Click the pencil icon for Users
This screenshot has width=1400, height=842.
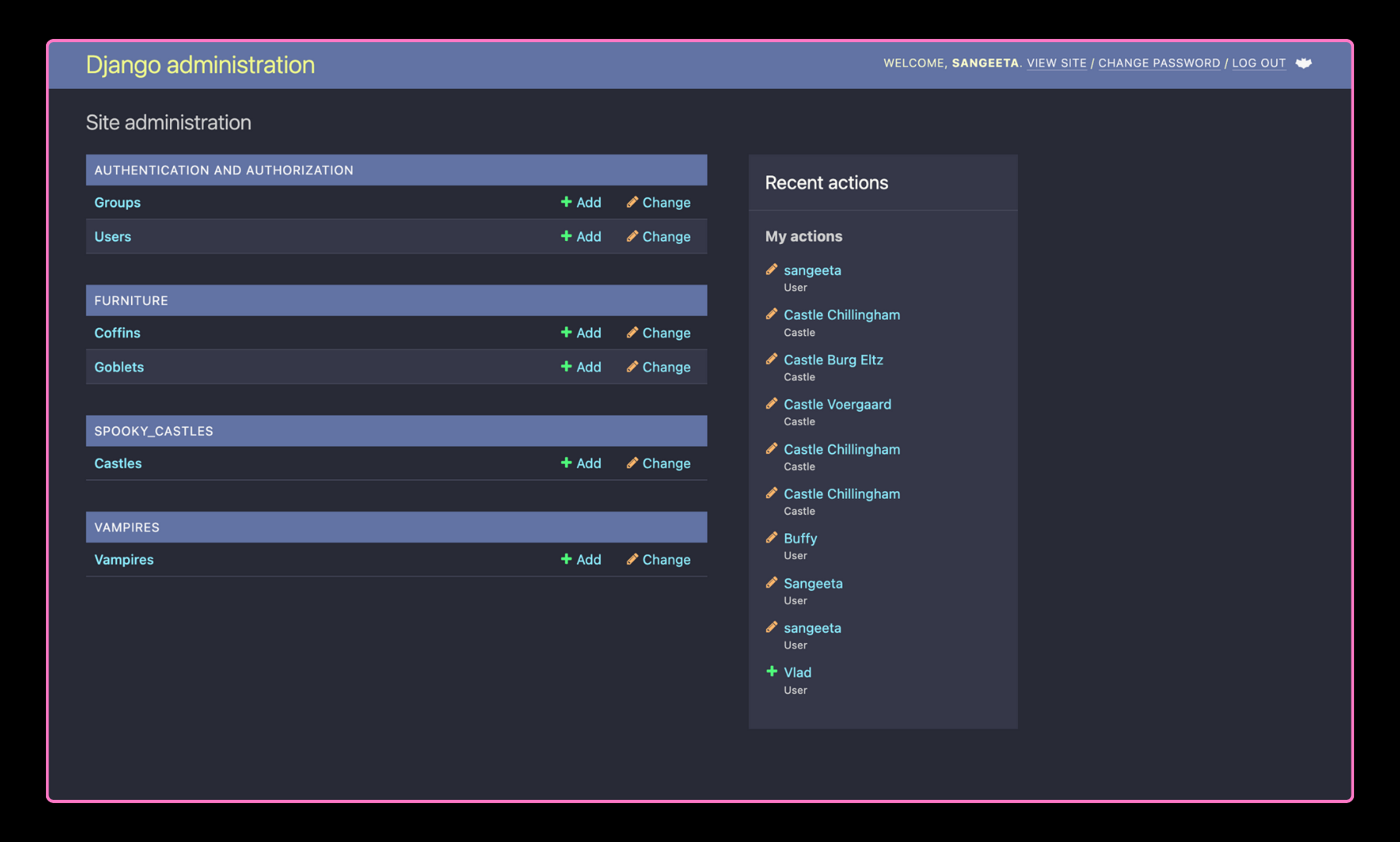(x=632, y=236)
